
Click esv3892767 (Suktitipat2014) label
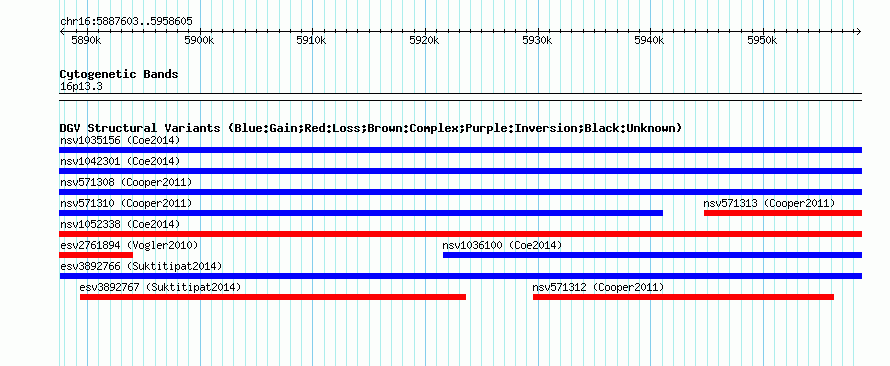tap(161, 287)
